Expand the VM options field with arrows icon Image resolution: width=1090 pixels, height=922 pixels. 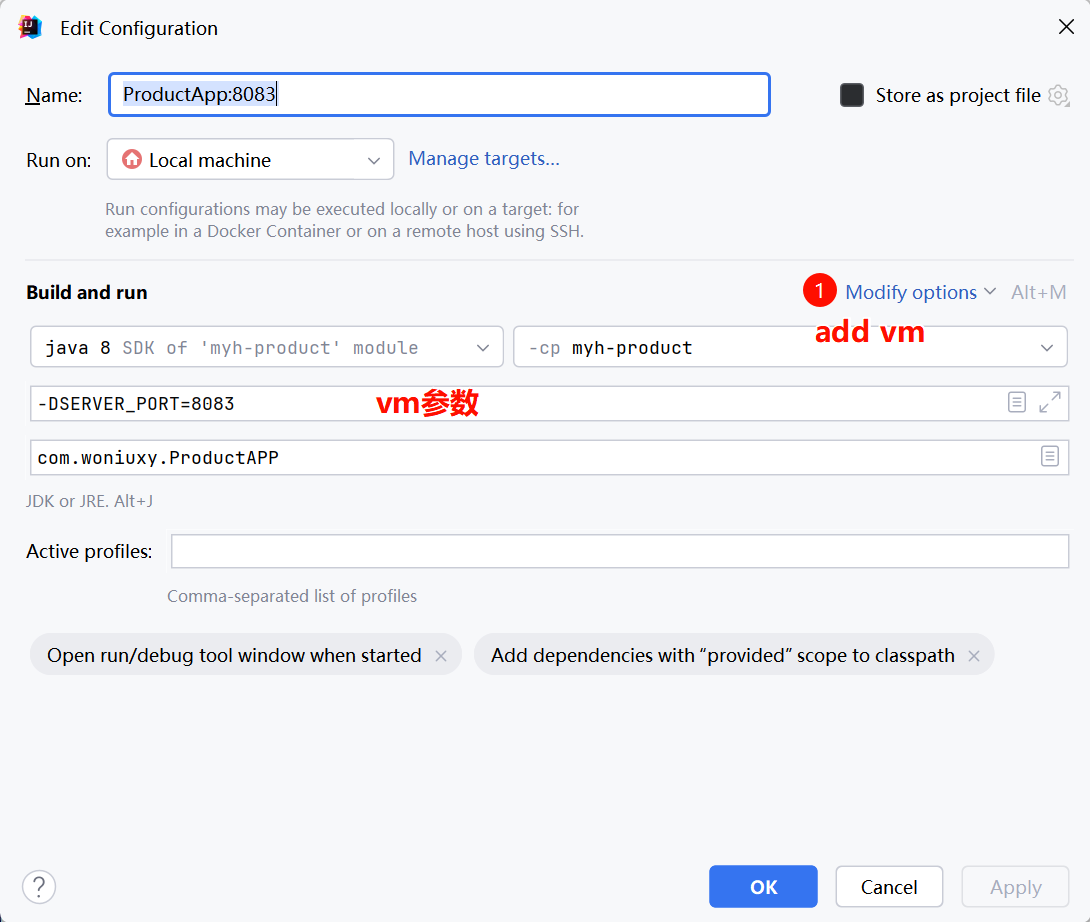[1049, 403]
